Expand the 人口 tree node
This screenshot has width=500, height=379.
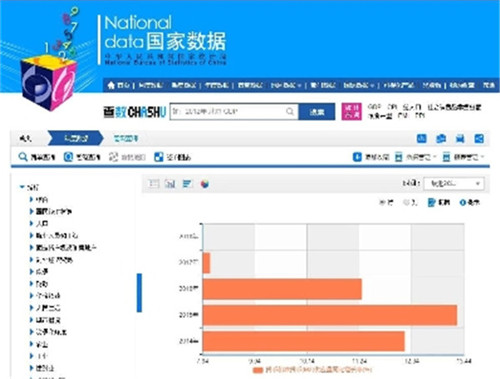coord(31,223)
